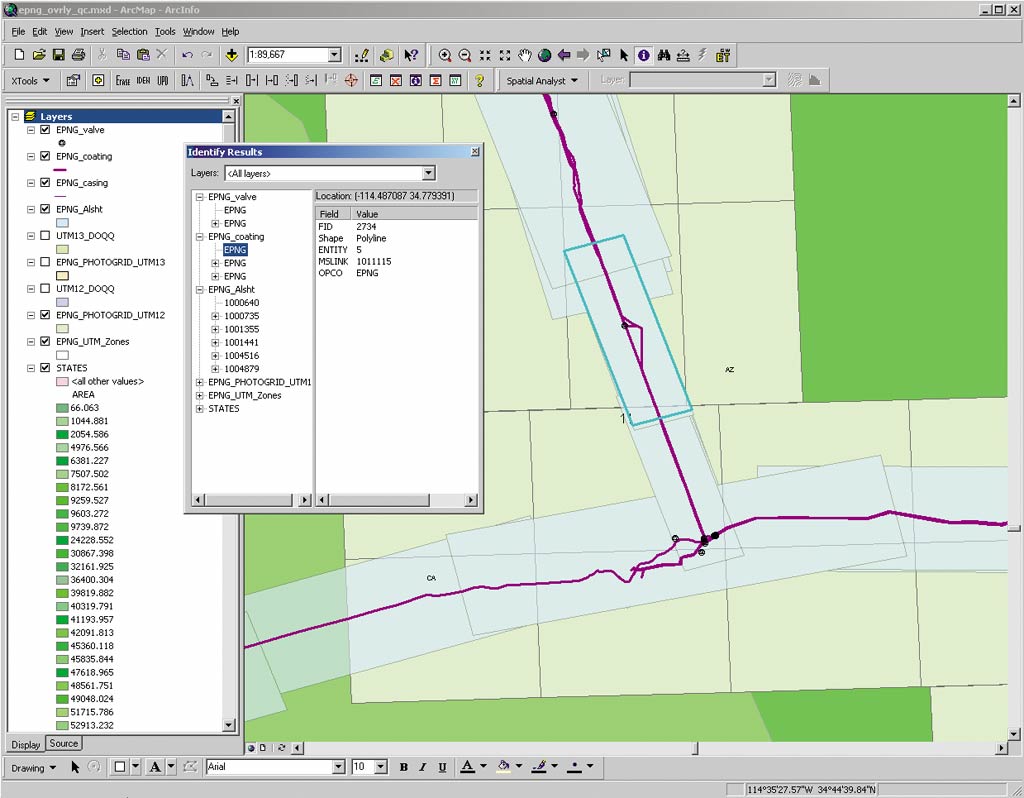Click the Add Data button
The height and width of the screenshot is (798, 1024).
232,55
